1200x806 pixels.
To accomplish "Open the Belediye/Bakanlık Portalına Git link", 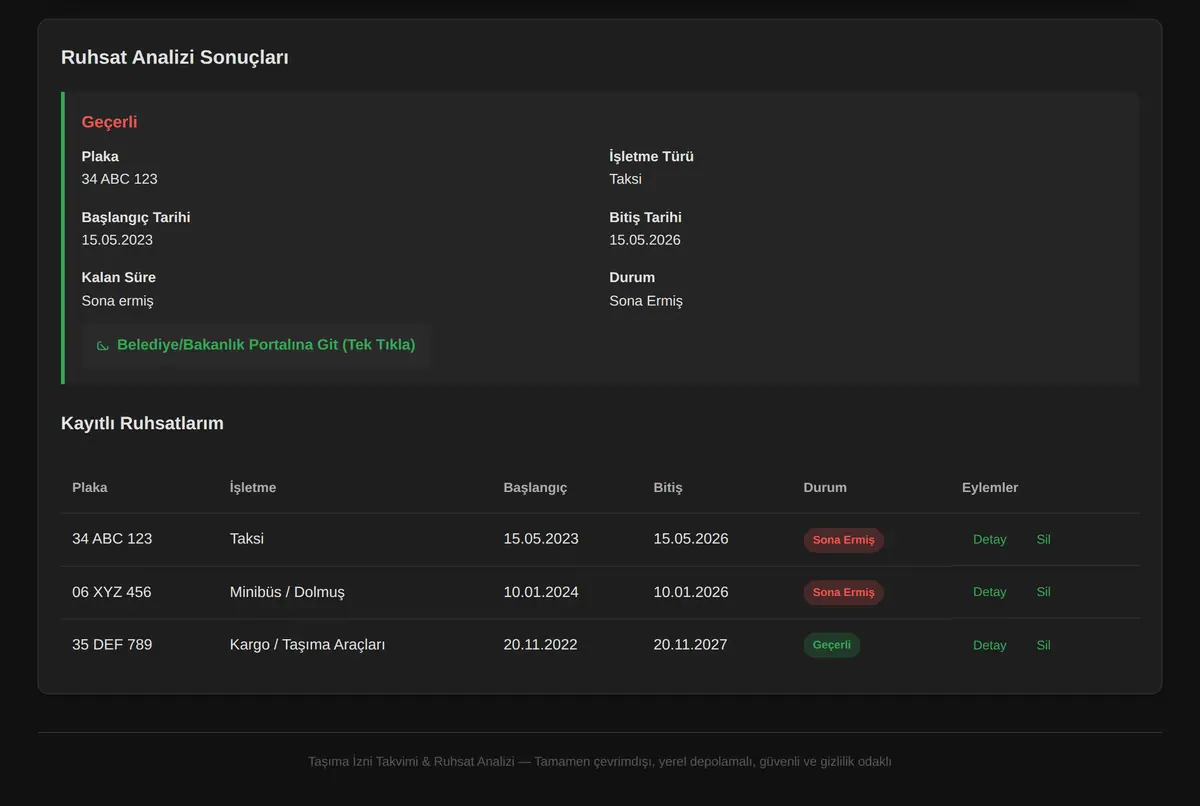I will (256, 345).
